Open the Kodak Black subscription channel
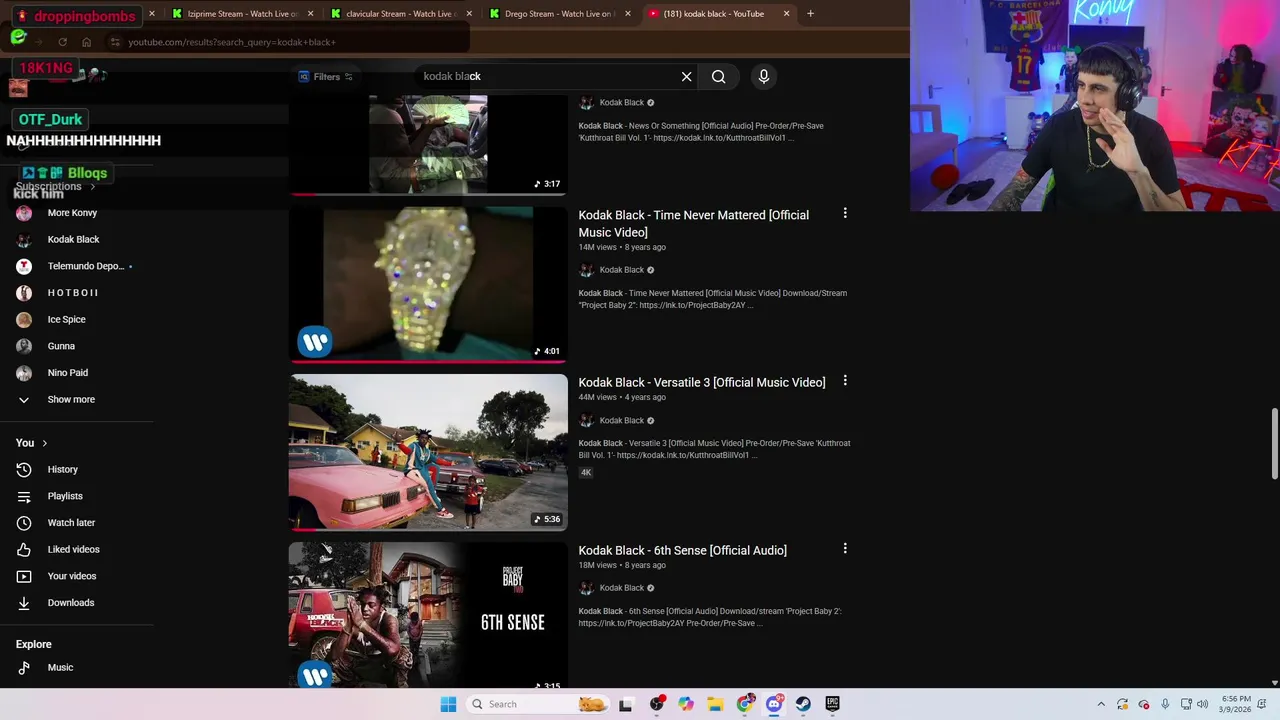Screen dimensions: 1280x720 [x=73, y=239]
